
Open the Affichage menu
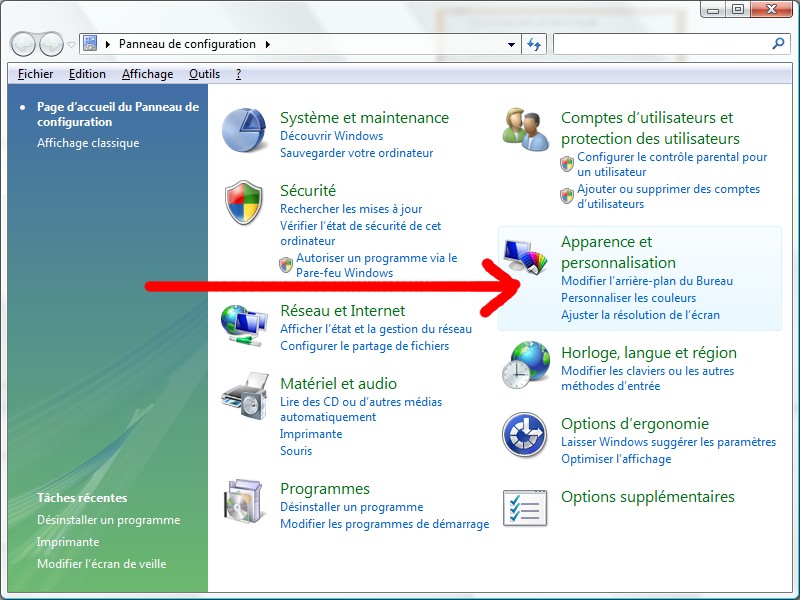(147, 74)
